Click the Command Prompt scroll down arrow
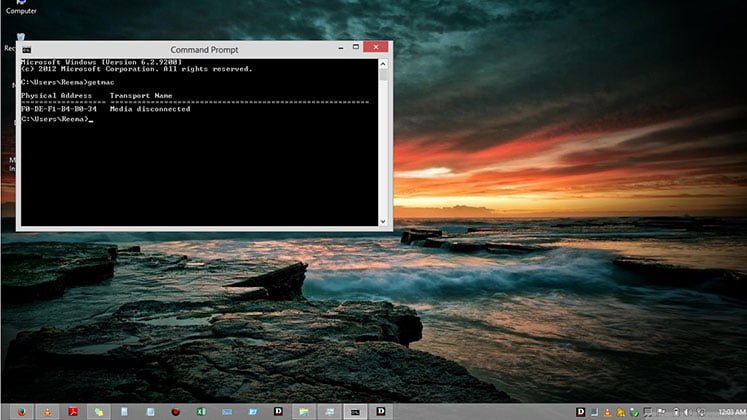Screen dimensions: 747x420 click(384, 220)
